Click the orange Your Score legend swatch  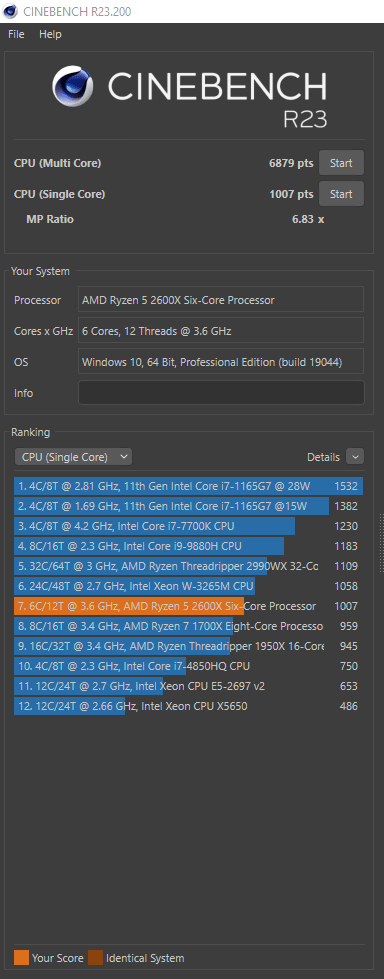[21, 958]
